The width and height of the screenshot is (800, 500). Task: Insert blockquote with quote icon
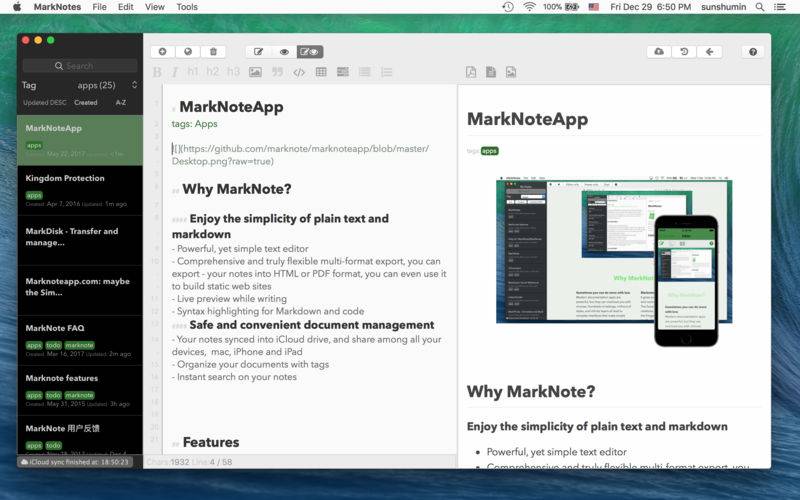click(x=277, y=72)
